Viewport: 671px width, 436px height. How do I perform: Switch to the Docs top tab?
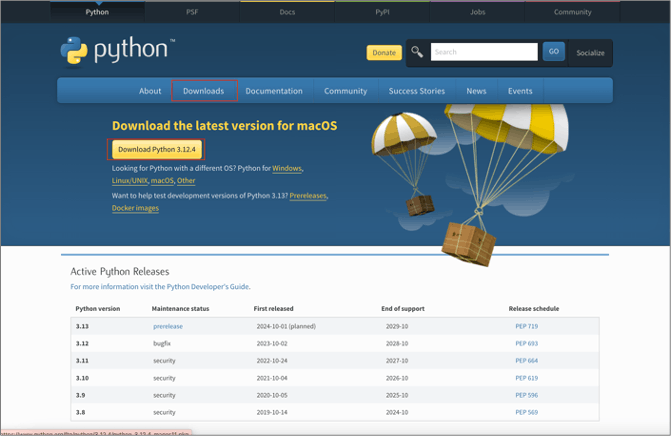coord(287,12)
